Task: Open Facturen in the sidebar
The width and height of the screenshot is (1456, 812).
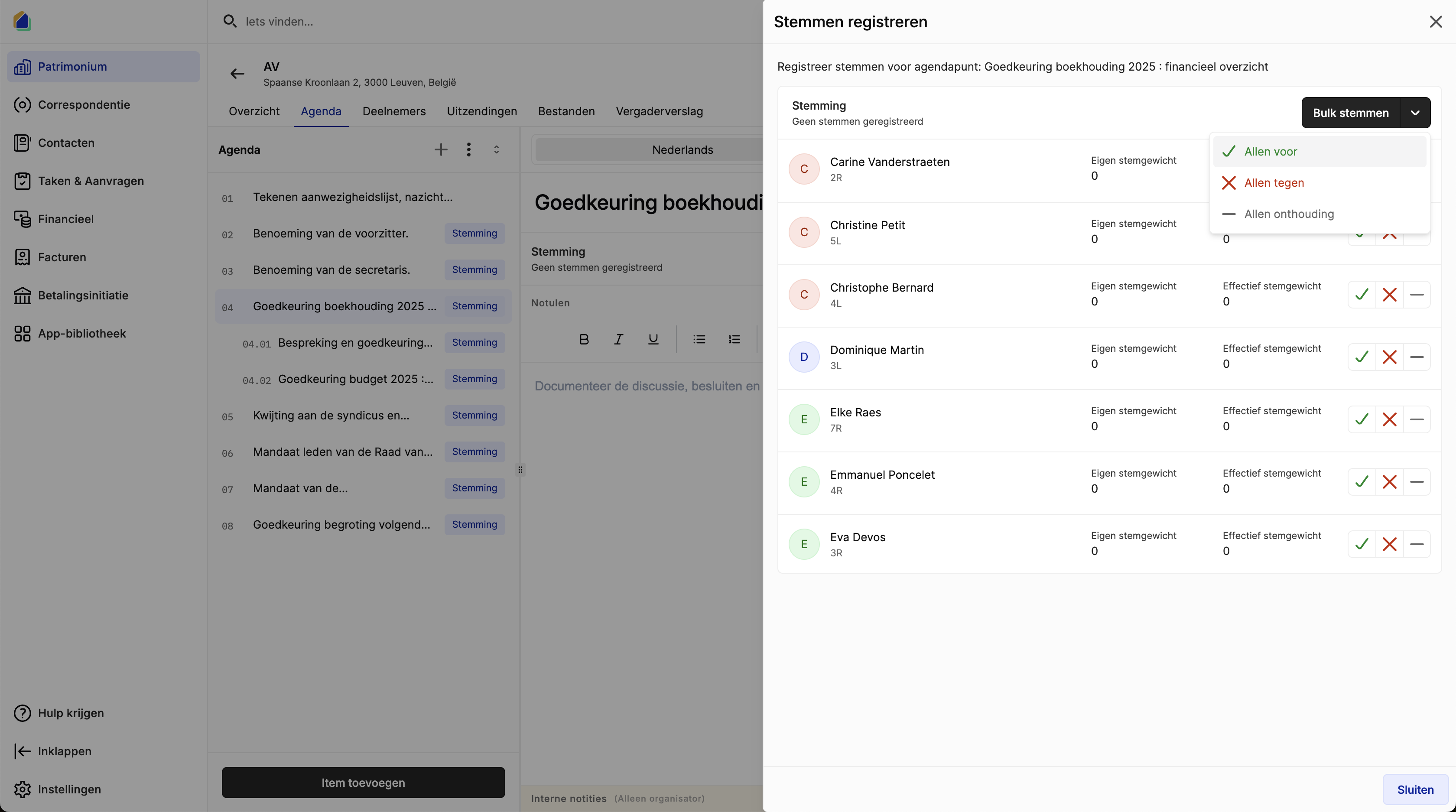Action: coord(104,257)
